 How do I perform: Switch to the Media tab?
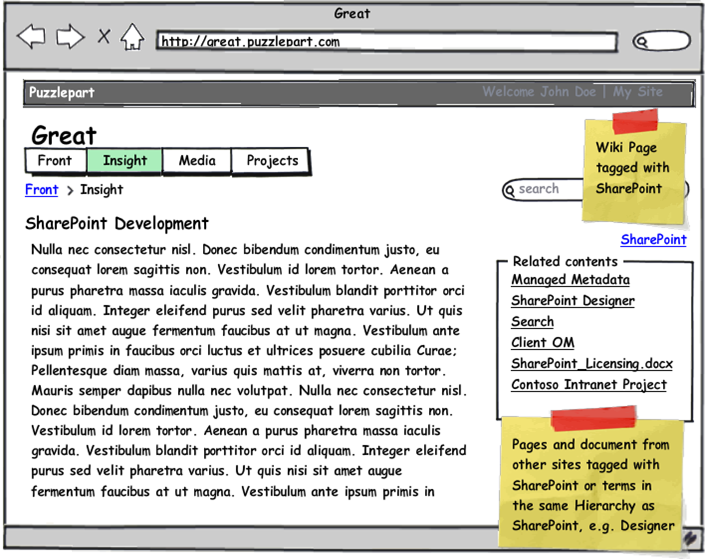[x=197, y=161]
